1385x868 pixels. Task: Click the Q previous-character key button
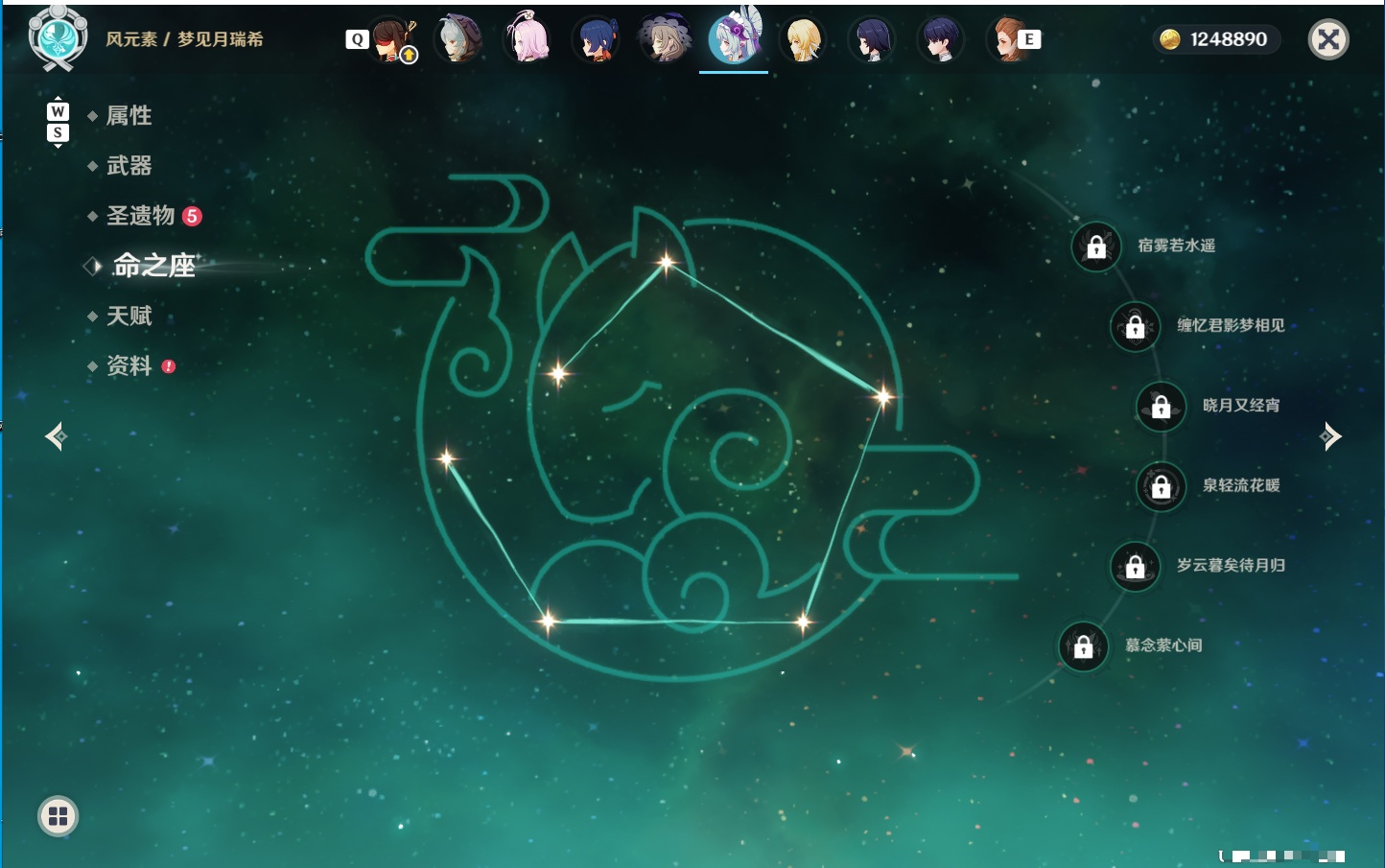pos(357,39)
